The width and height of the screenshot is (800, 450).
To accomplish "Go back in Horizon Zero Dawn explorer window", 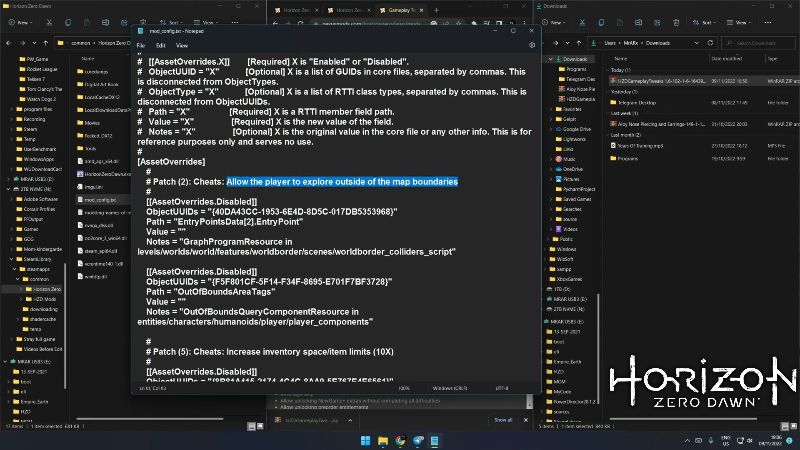I will 9,43.
